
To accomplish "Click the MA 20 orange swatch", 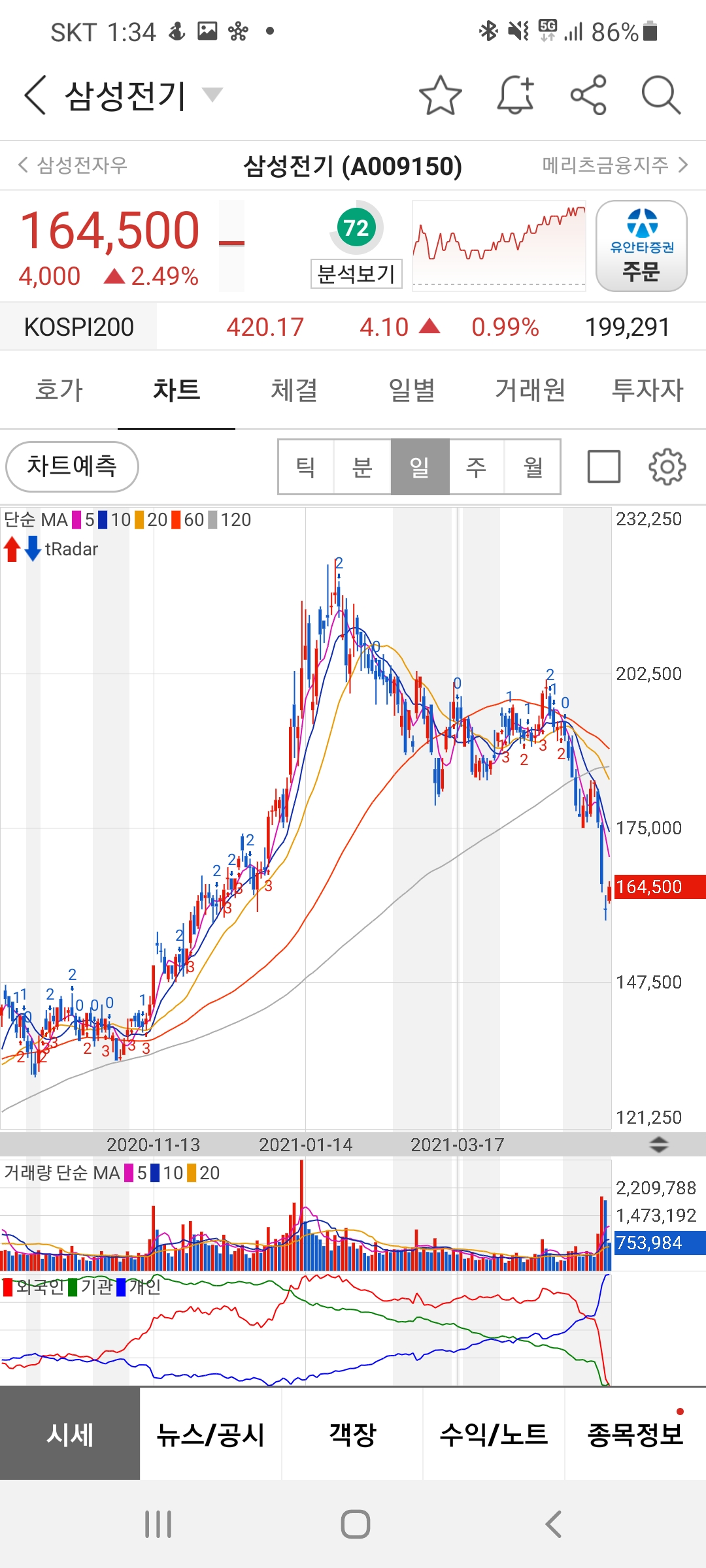I will click(x=139, y=520).
